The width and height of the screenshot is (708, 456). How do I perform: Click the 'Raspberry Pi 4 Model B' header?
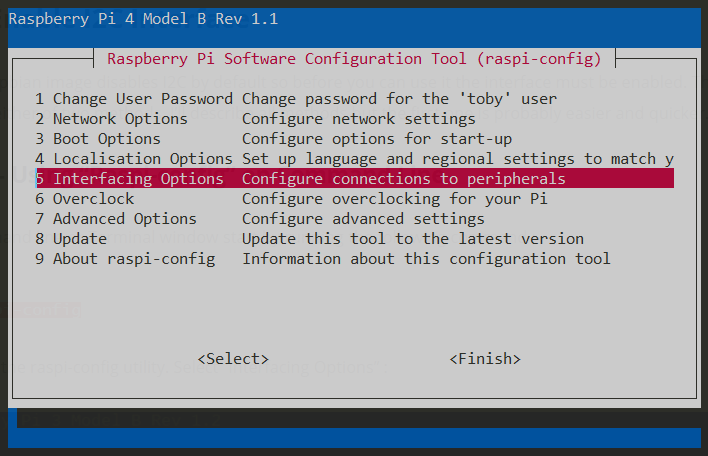click(143, 19)
